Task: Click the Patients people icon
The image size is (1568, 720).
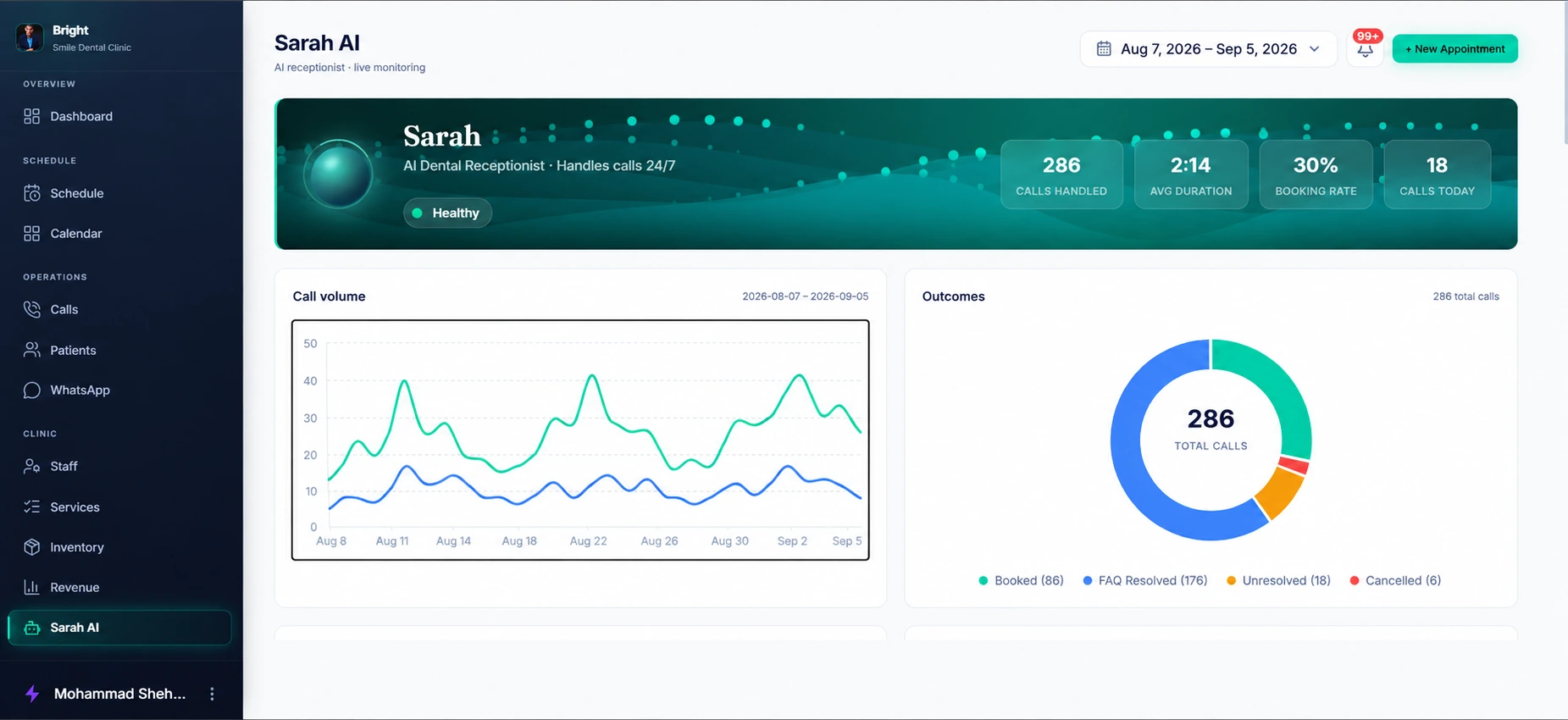Action: click(x=31, y=350)
